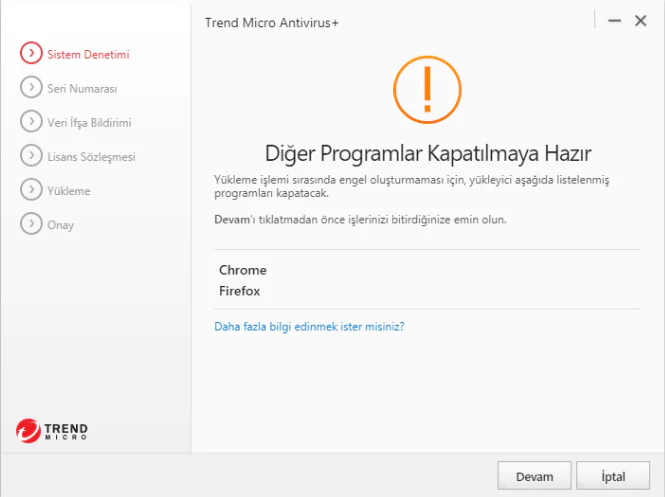
Task: Select the Sistem Denetimi step label
Action: coord(88,55)
